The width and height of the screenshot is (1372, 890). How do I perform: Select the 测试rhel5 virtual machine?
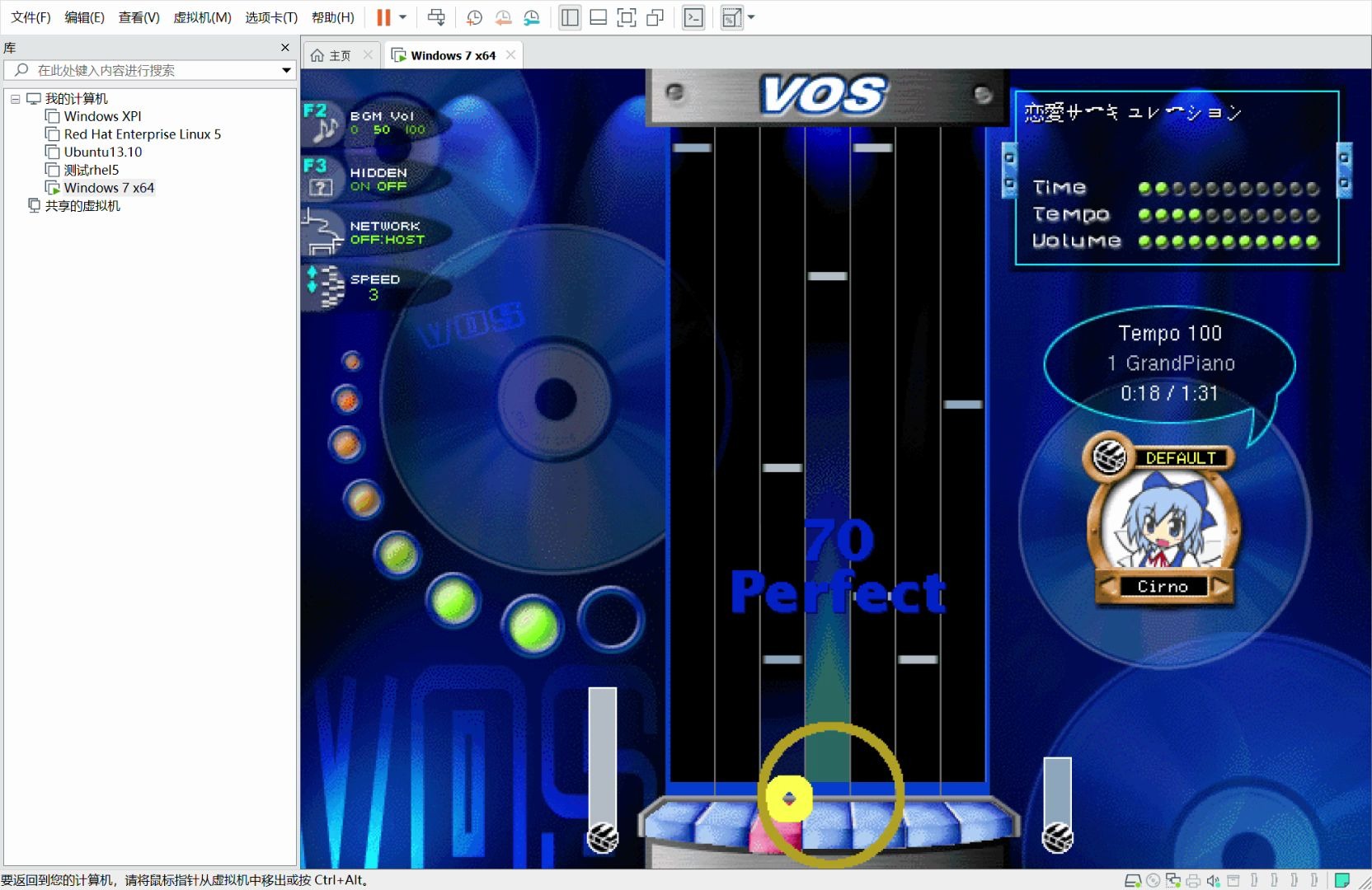91,170
